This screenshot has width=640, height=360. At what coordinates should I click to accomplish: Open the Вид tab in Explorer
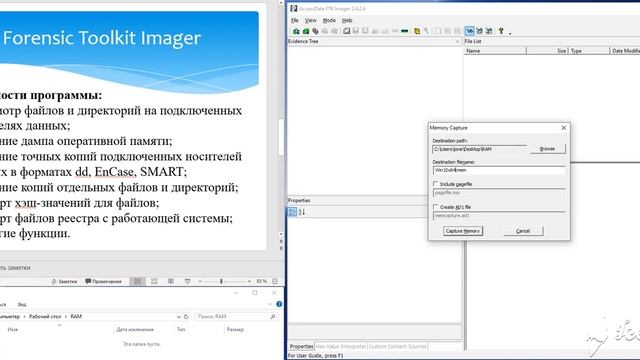tap(22, 304)
